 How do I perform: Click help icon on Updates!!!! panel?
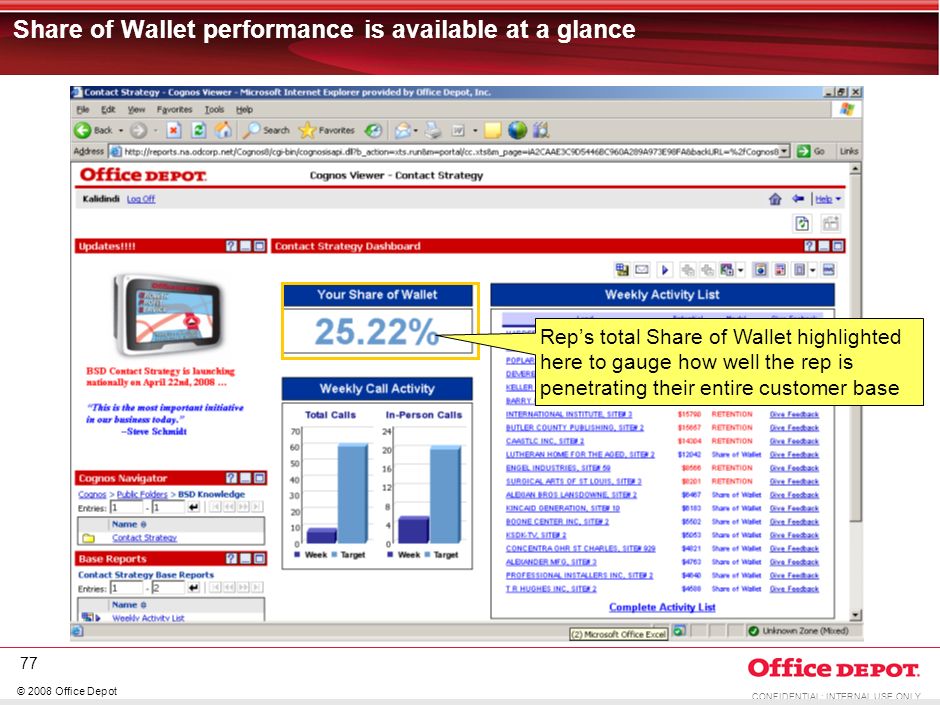231,246
